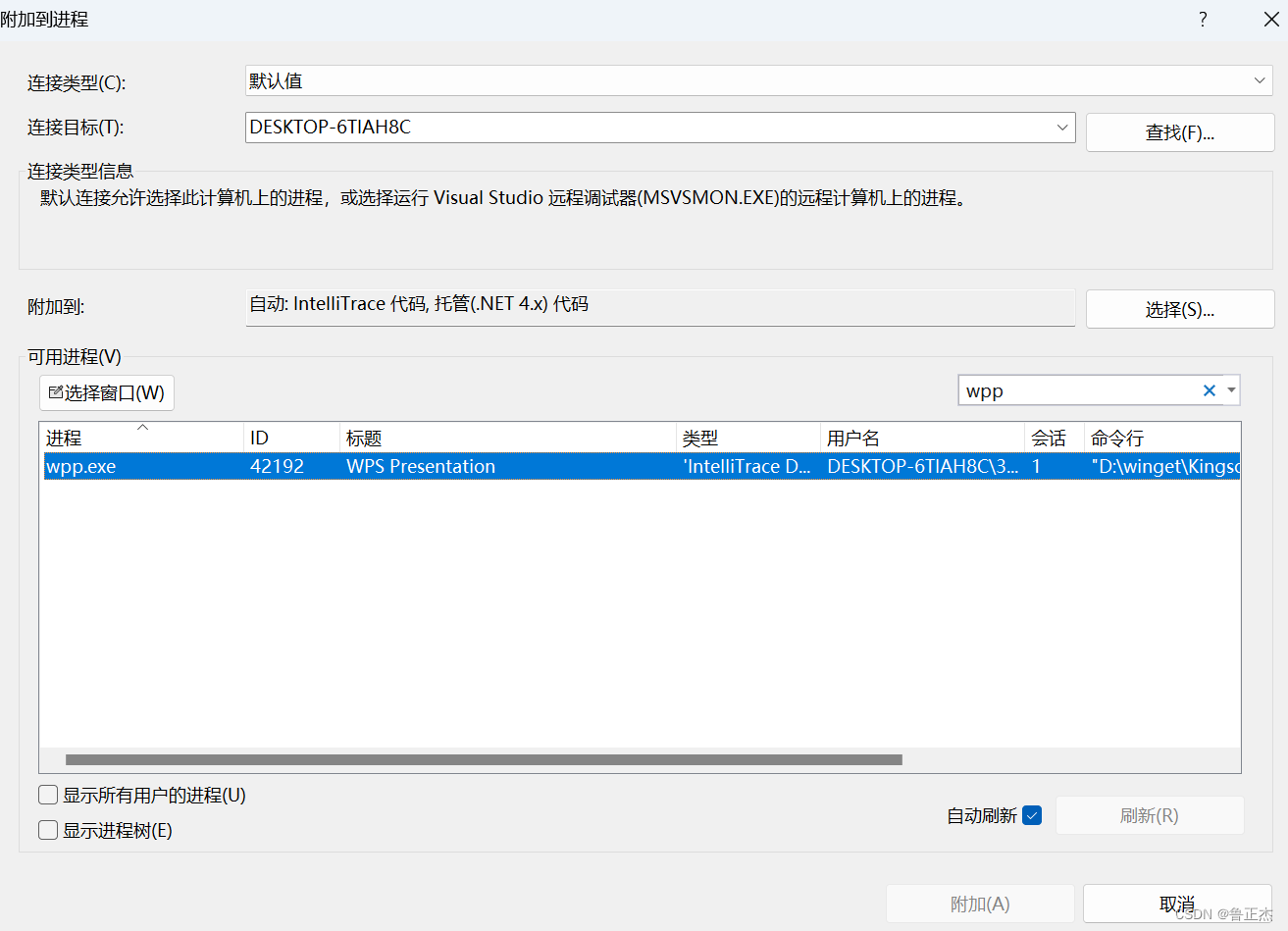Click the window picker icon on 选择窗口(W)
This screenshot has width=1288, height=931.
pyautogui.click(x=57, y=391)
